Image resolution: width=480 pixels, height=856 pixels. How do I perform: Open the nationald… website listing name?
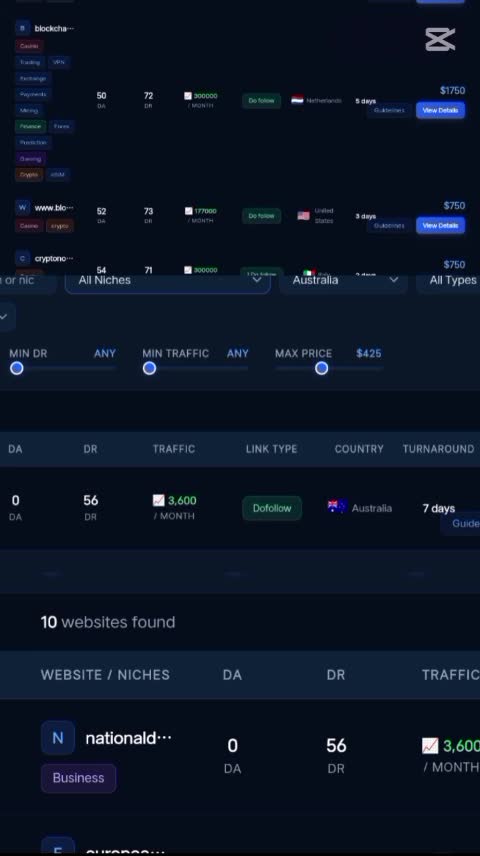pos(128,738)
